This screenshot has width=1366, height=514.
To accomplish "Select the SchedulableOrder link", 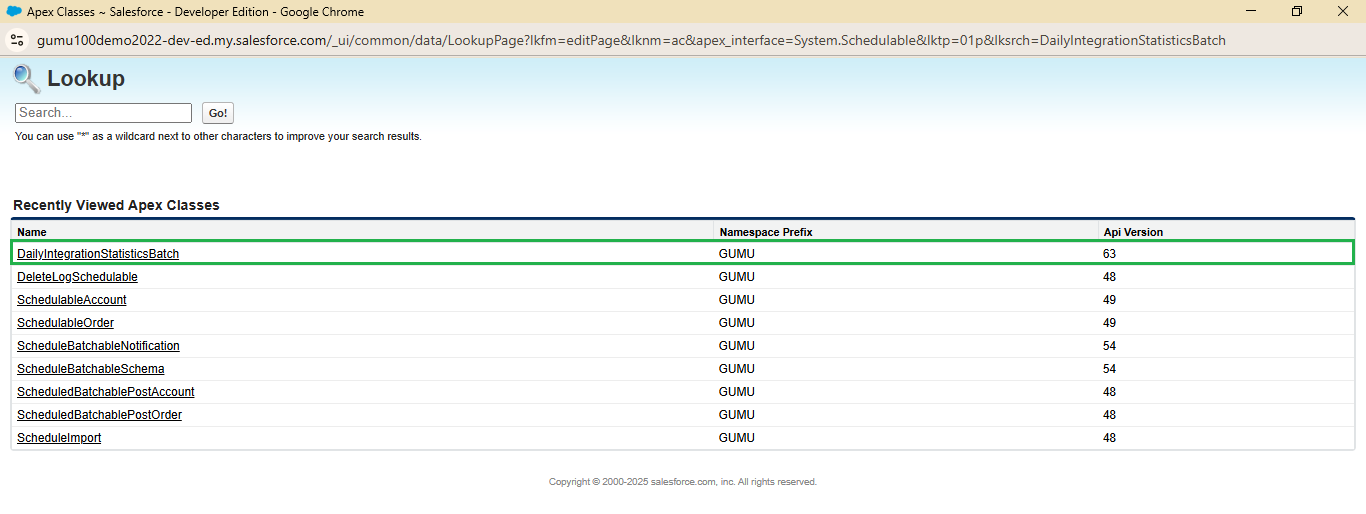I will click(65, 323).
